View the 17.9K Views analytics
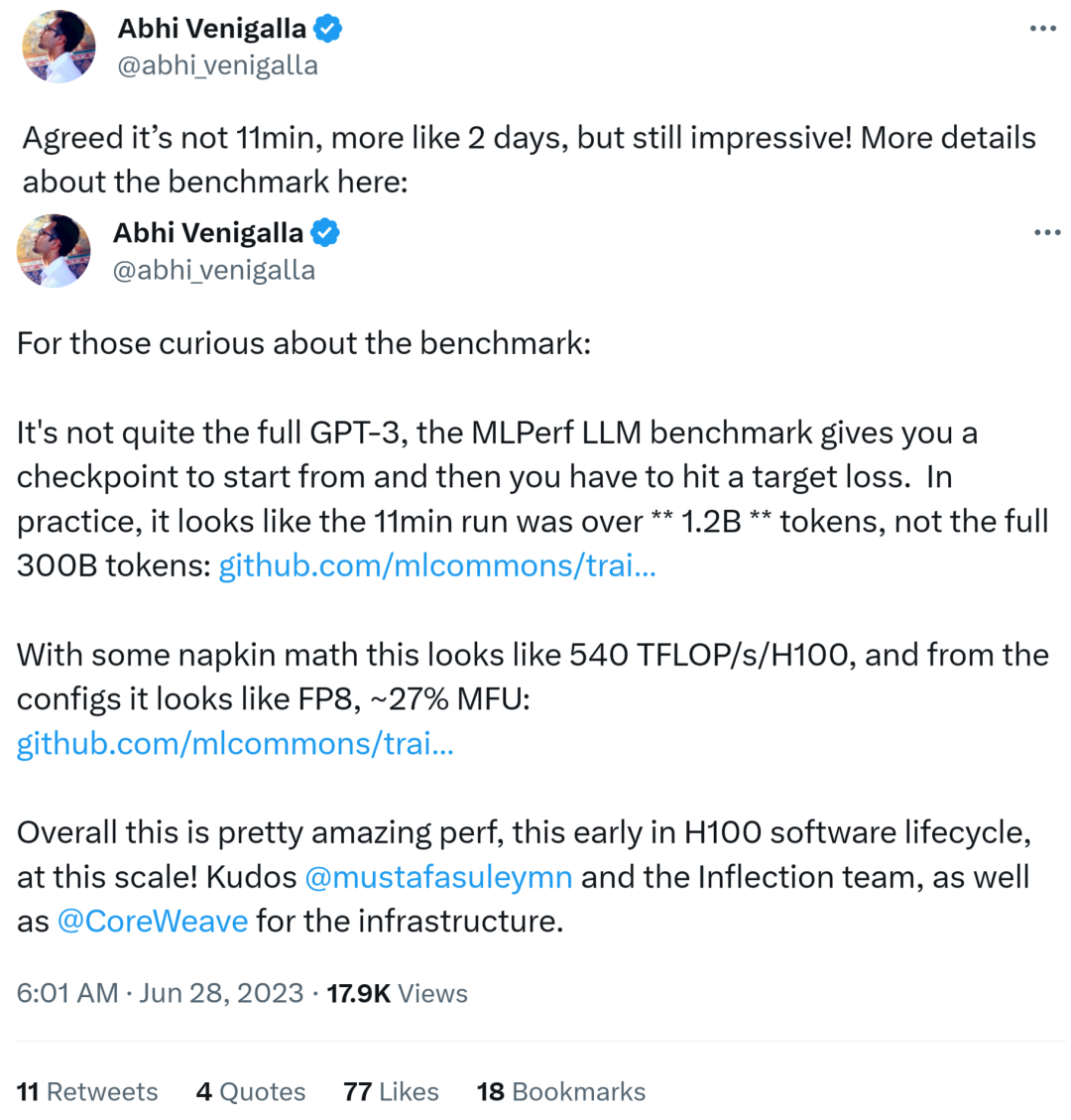The width and height of the screenshot is (1071, 1120). (x=397, y=994)
